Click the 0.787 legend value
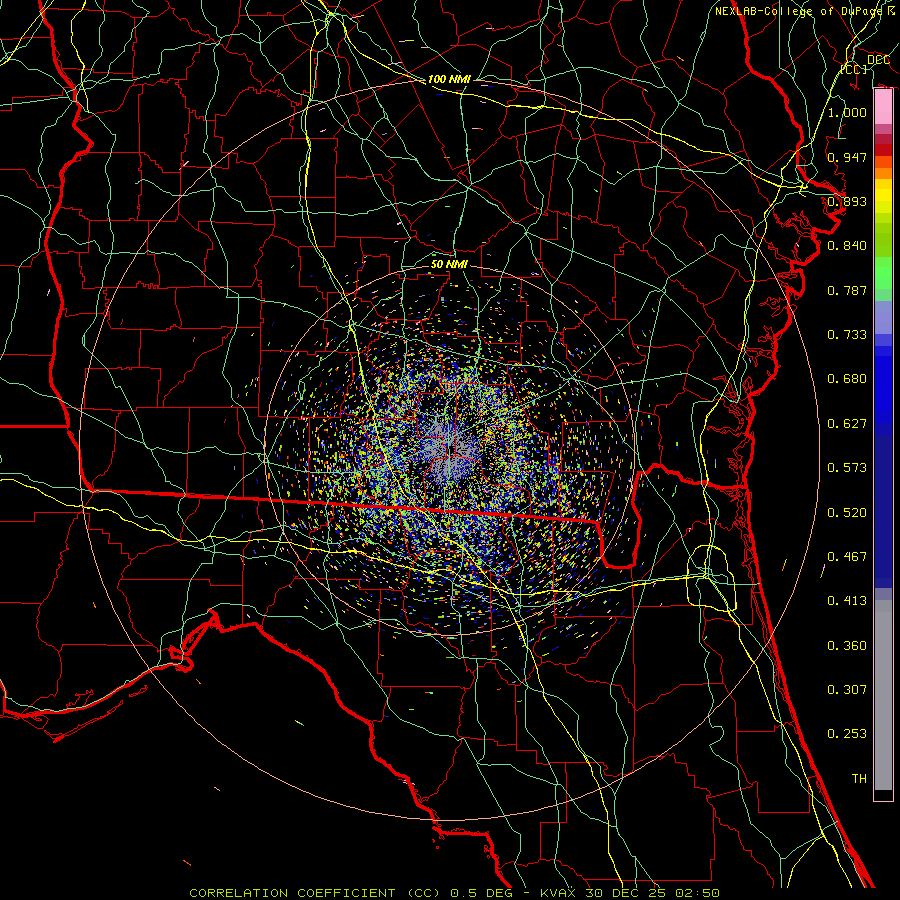Image resolution: width=900 pixels, height=900 pixels. pos(847,290)
